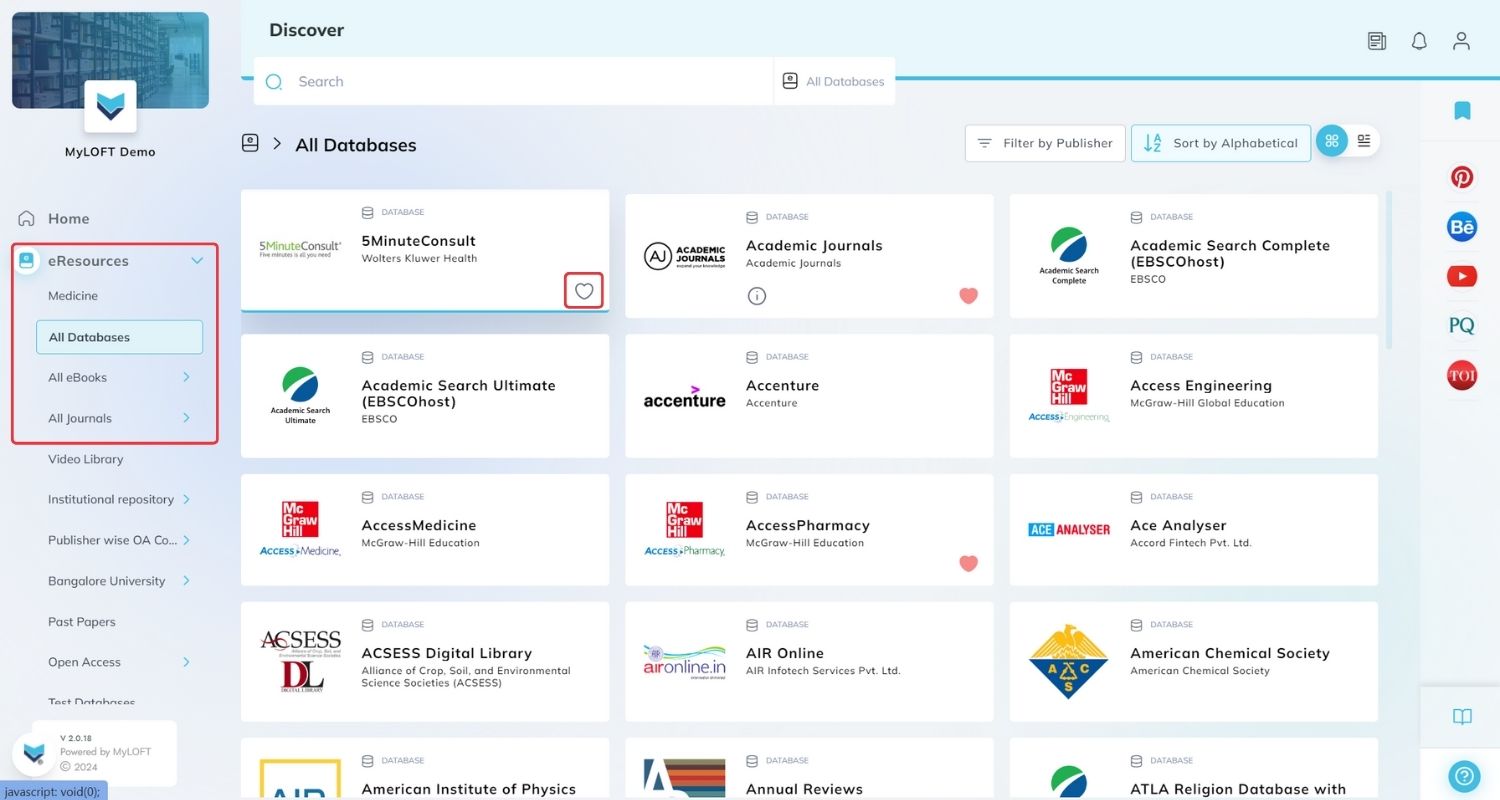Image resolution: width=1500 pixels, height=800 pixels.
Task: Select Medicine in sidebar
Action: [73, 296]
